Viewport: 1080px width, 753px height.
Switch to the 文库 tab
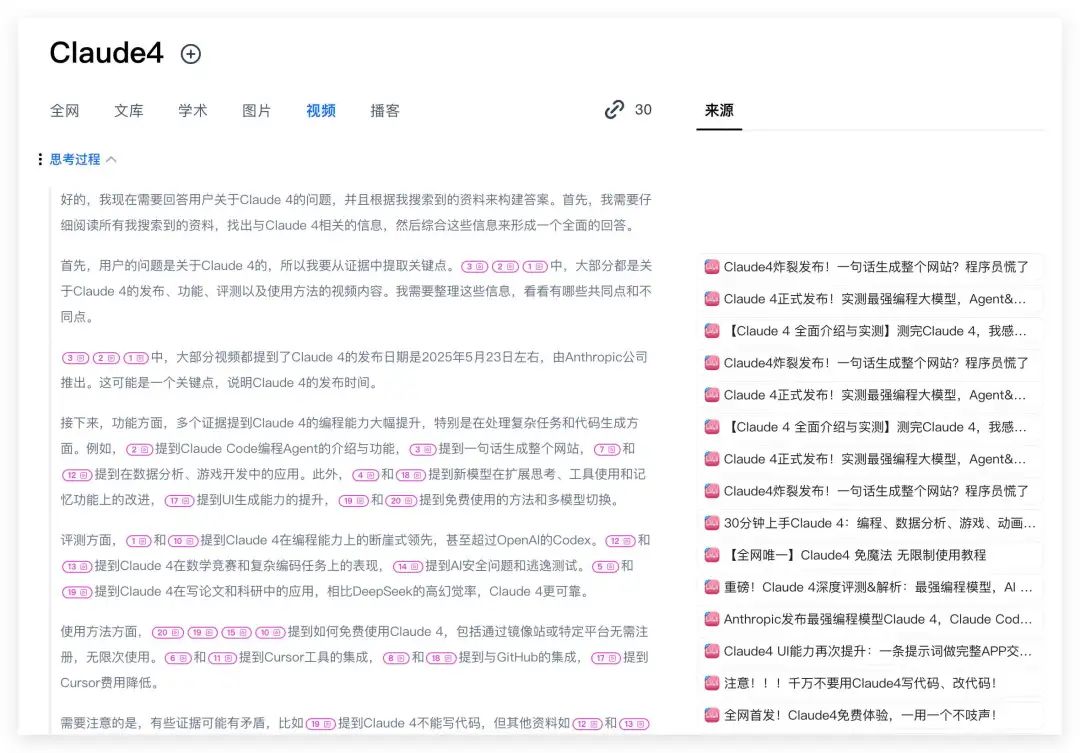click(x=129, y=110)
